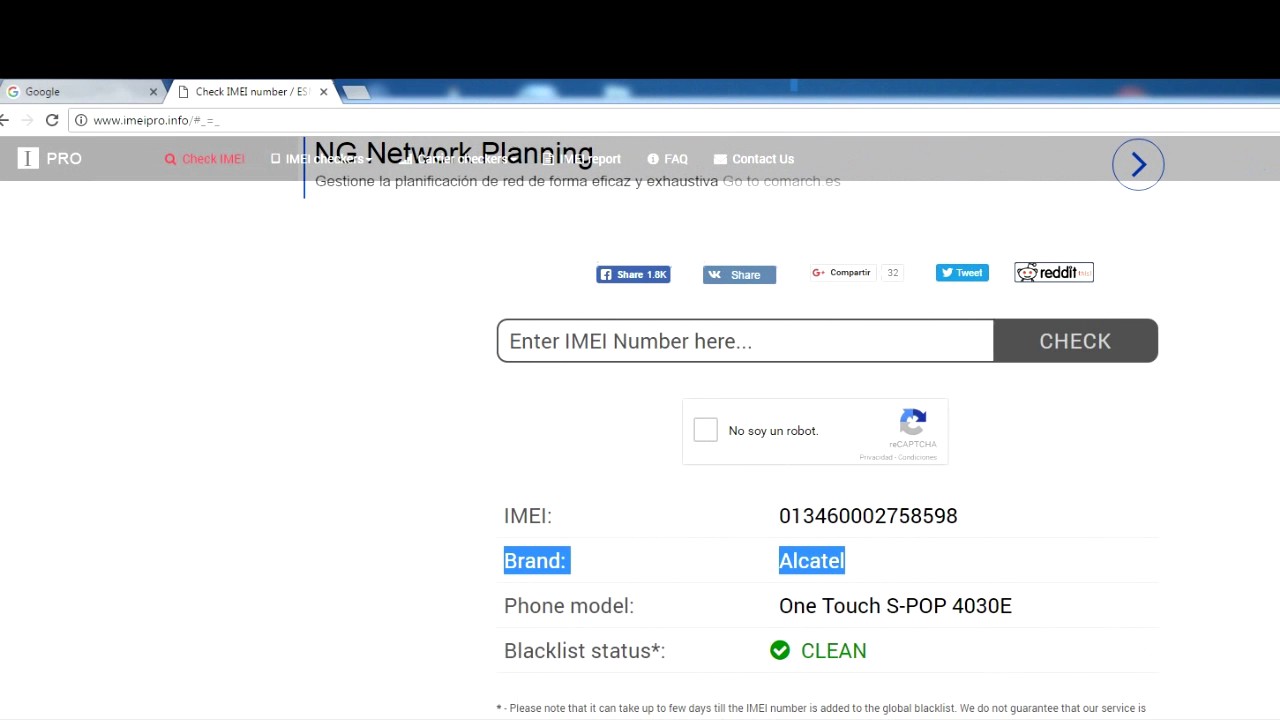Reload the current page
The image size is (1280, 720).
coord(52,120)
